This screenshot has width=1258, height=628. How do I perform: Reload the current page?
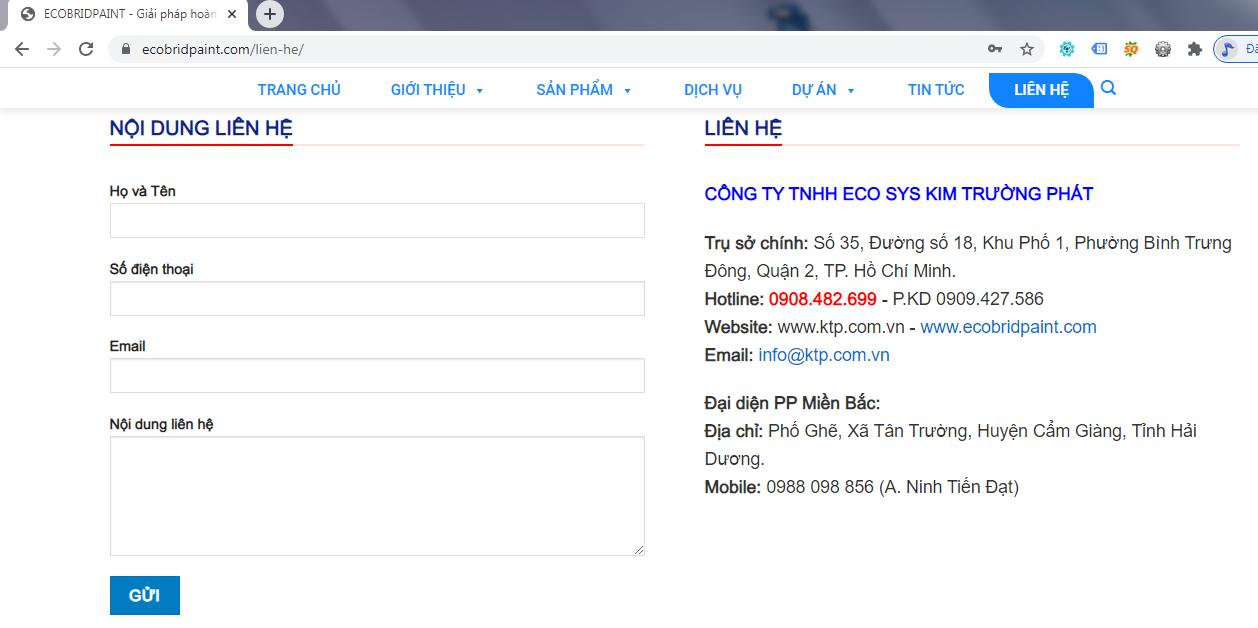coord(86,49)
